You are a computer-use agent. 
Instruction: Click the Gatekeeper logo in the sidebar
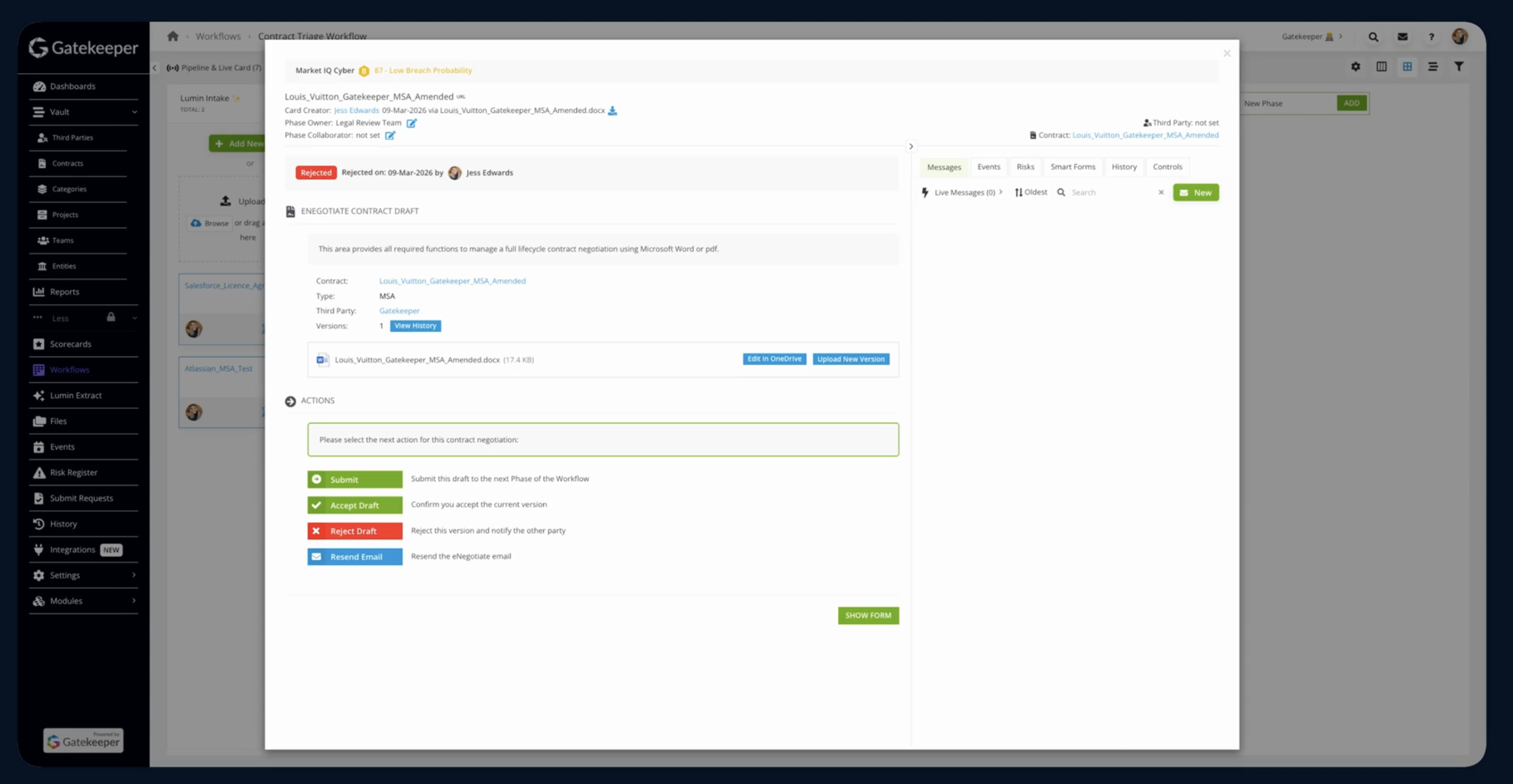pos(83,47)
